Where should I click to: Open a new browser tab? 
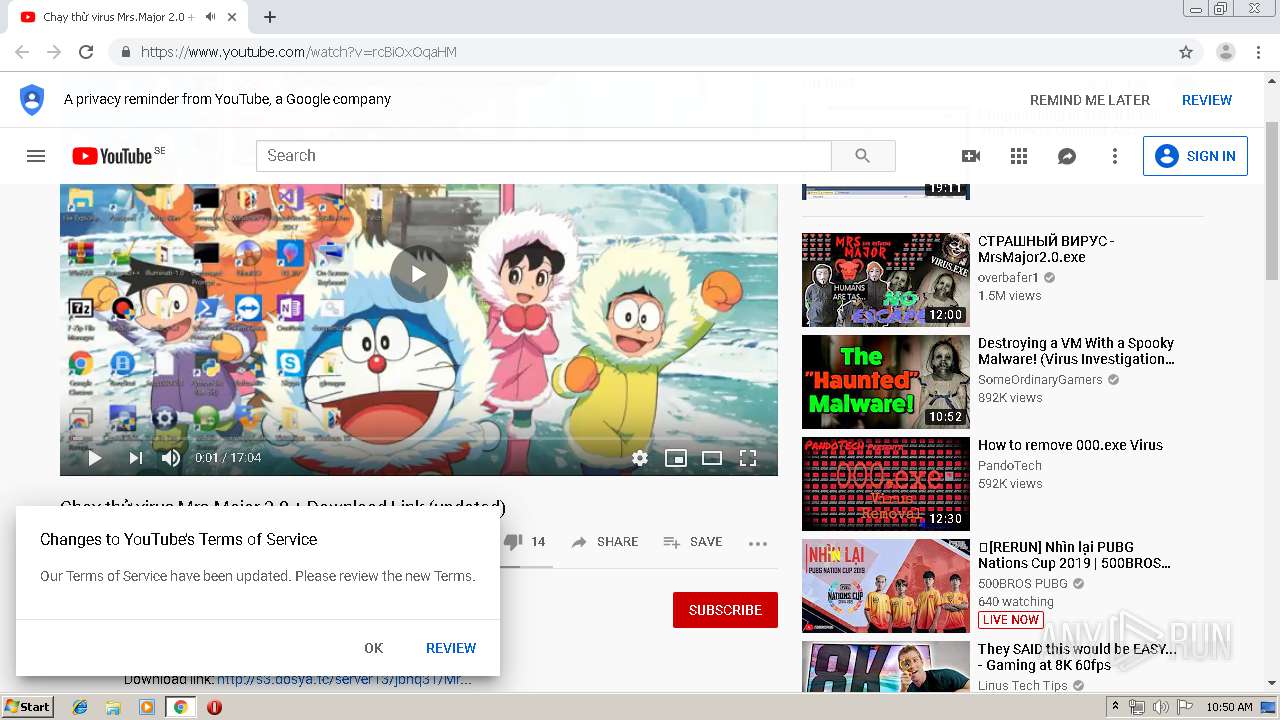click(270, 17)
